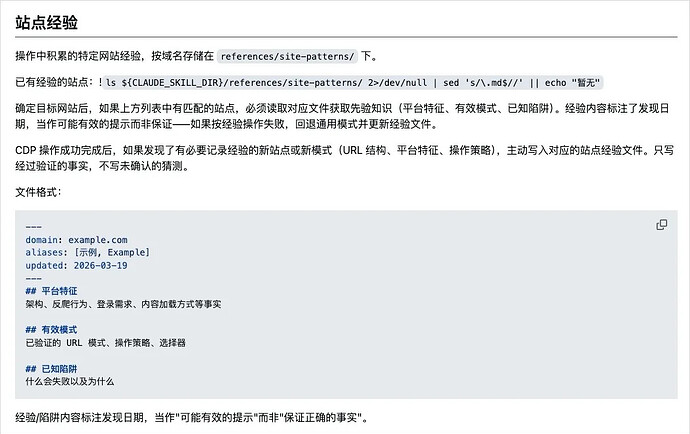The height and width of the screenshot is (434, 690).
Task: Click the updated: 2026-03-19 line
Action: (76, 265)
